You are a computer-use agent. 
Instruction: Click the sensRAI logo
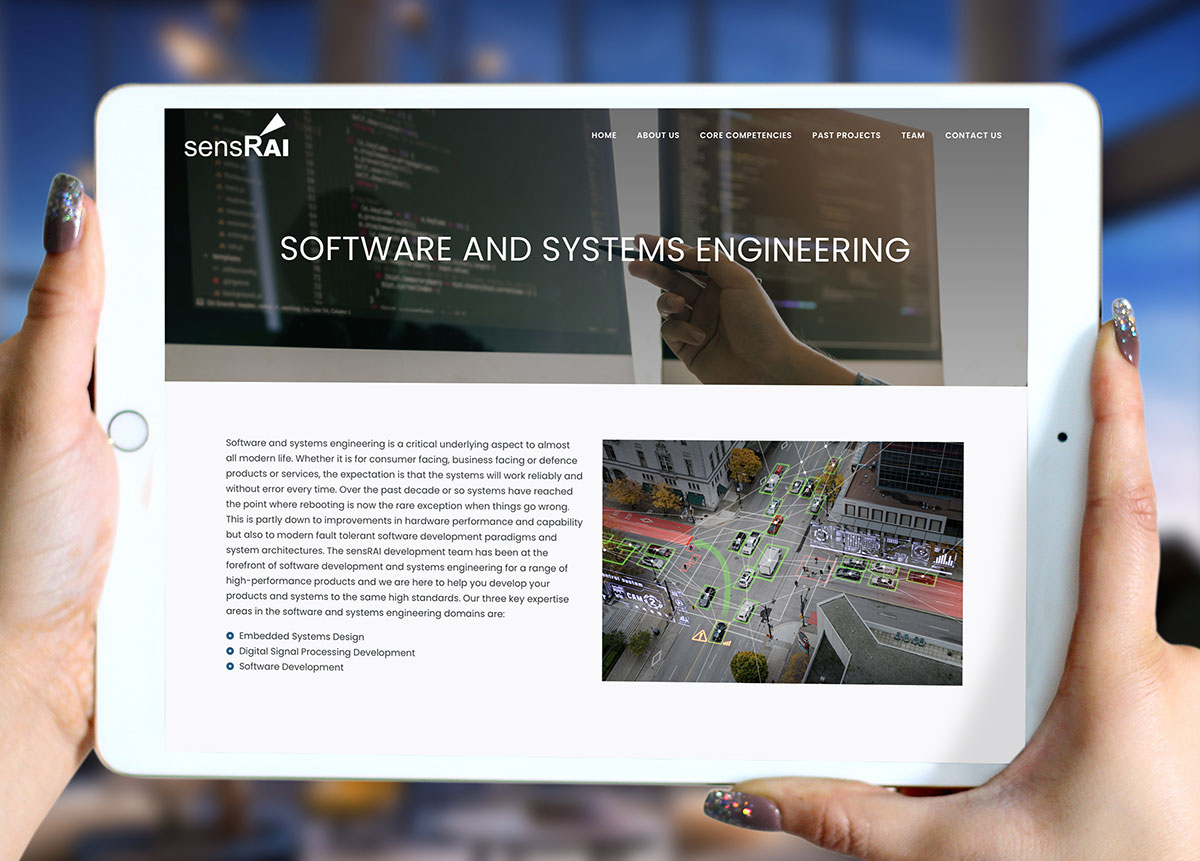(236, 138)
